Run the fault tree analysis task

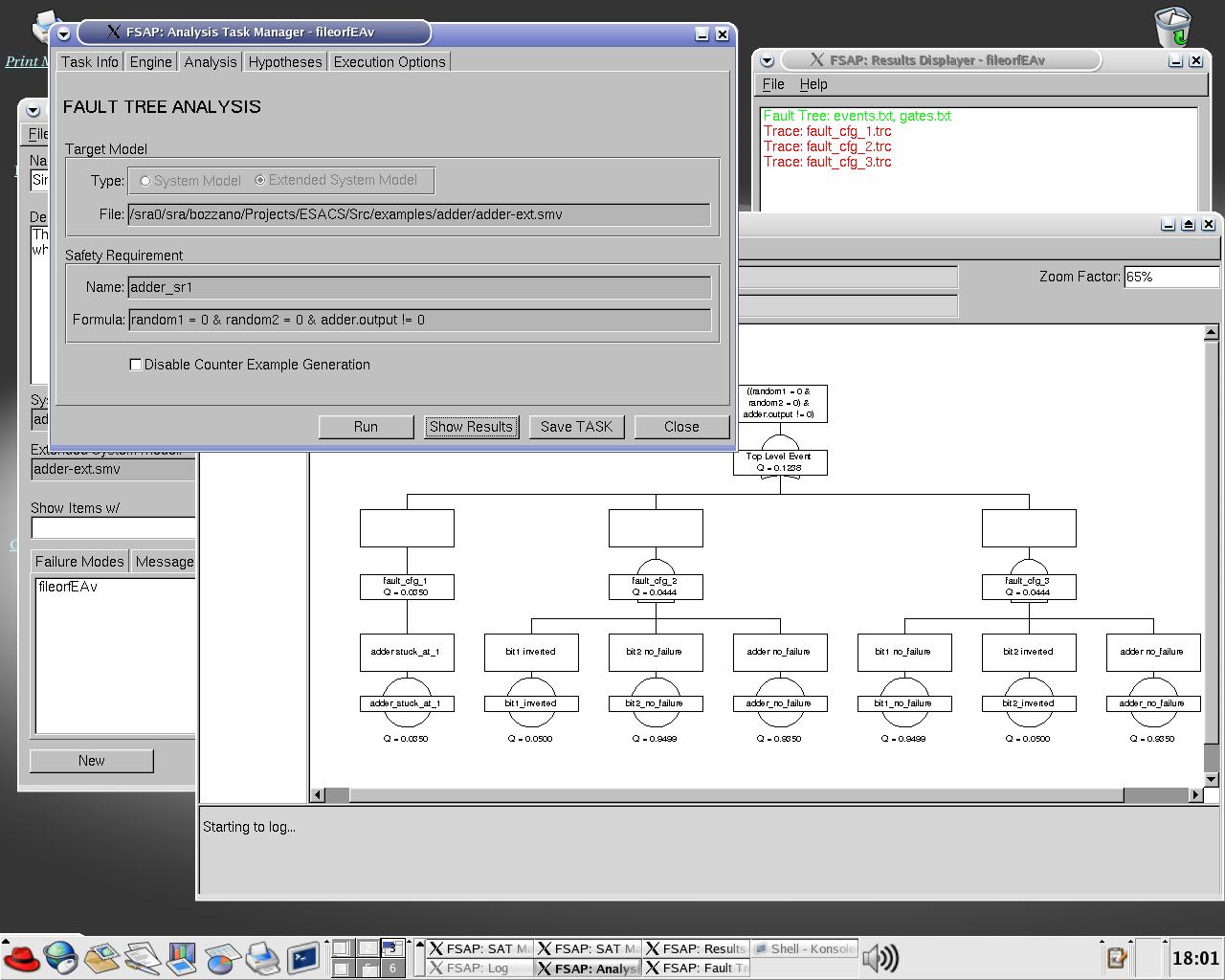click(366, 427)
